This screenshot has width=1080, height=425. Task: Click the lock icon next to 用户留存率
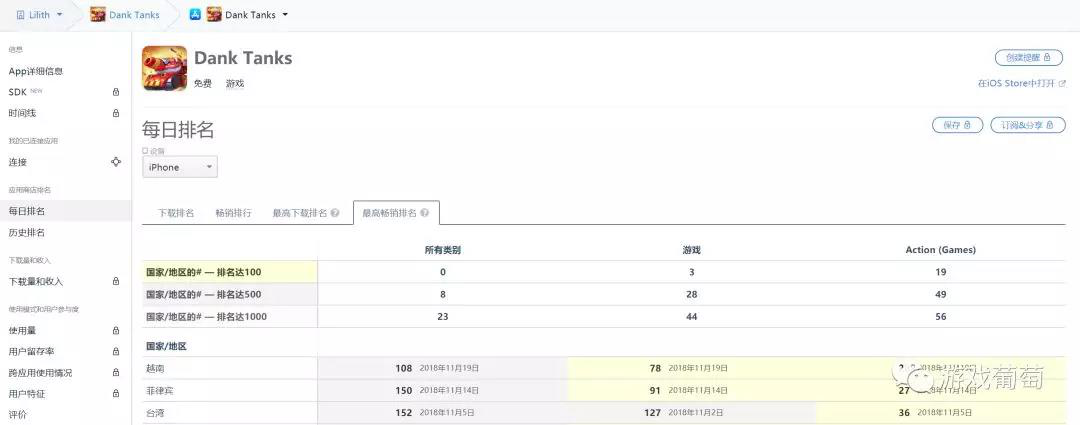tap(116, 352)
